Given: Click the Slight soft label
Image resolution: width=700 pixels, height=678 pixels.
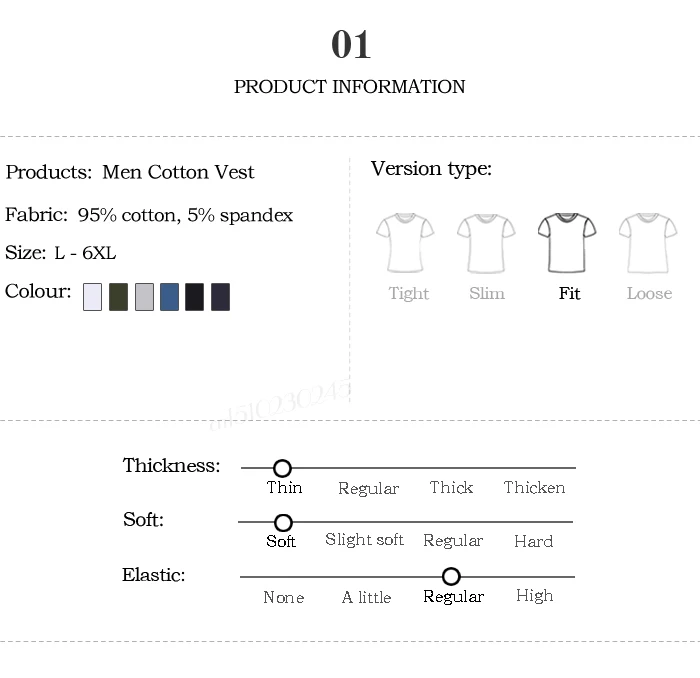Looking at the screenshot, I should click(x=364, y=540).
